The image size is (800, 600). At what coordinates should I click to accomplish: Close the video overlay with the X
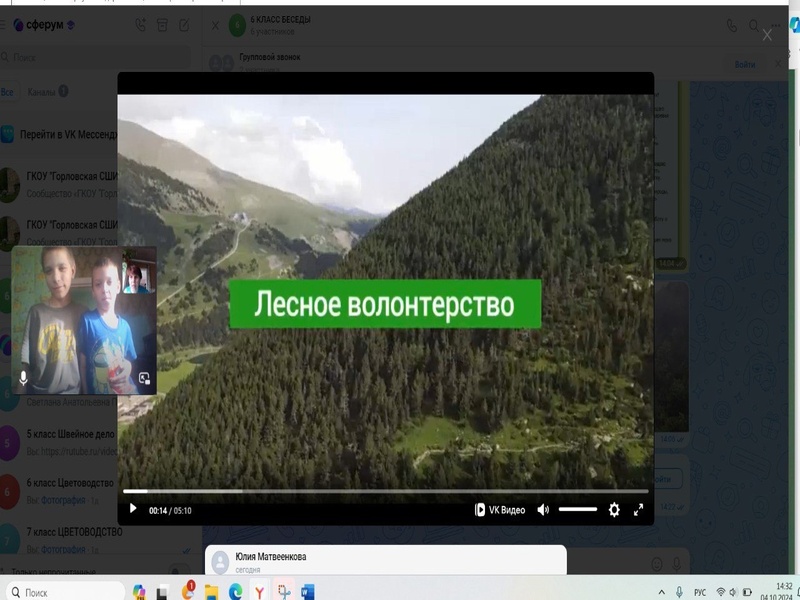[767, 35]
